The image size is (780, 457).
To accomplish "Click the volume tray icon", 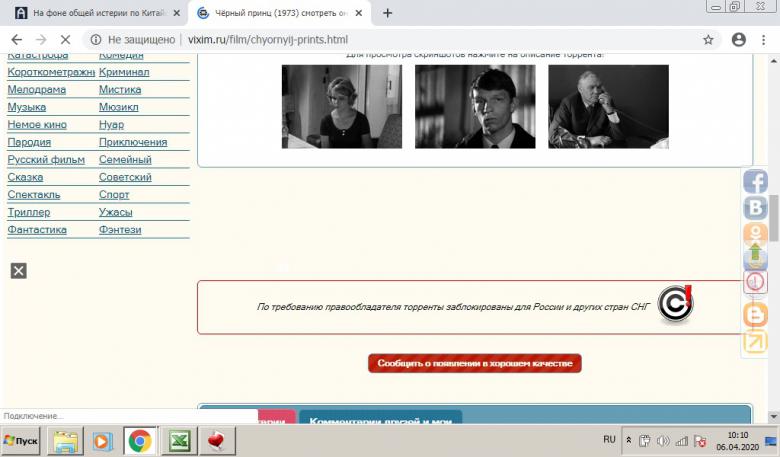I will pyautogui.click(x=663, y=441).
